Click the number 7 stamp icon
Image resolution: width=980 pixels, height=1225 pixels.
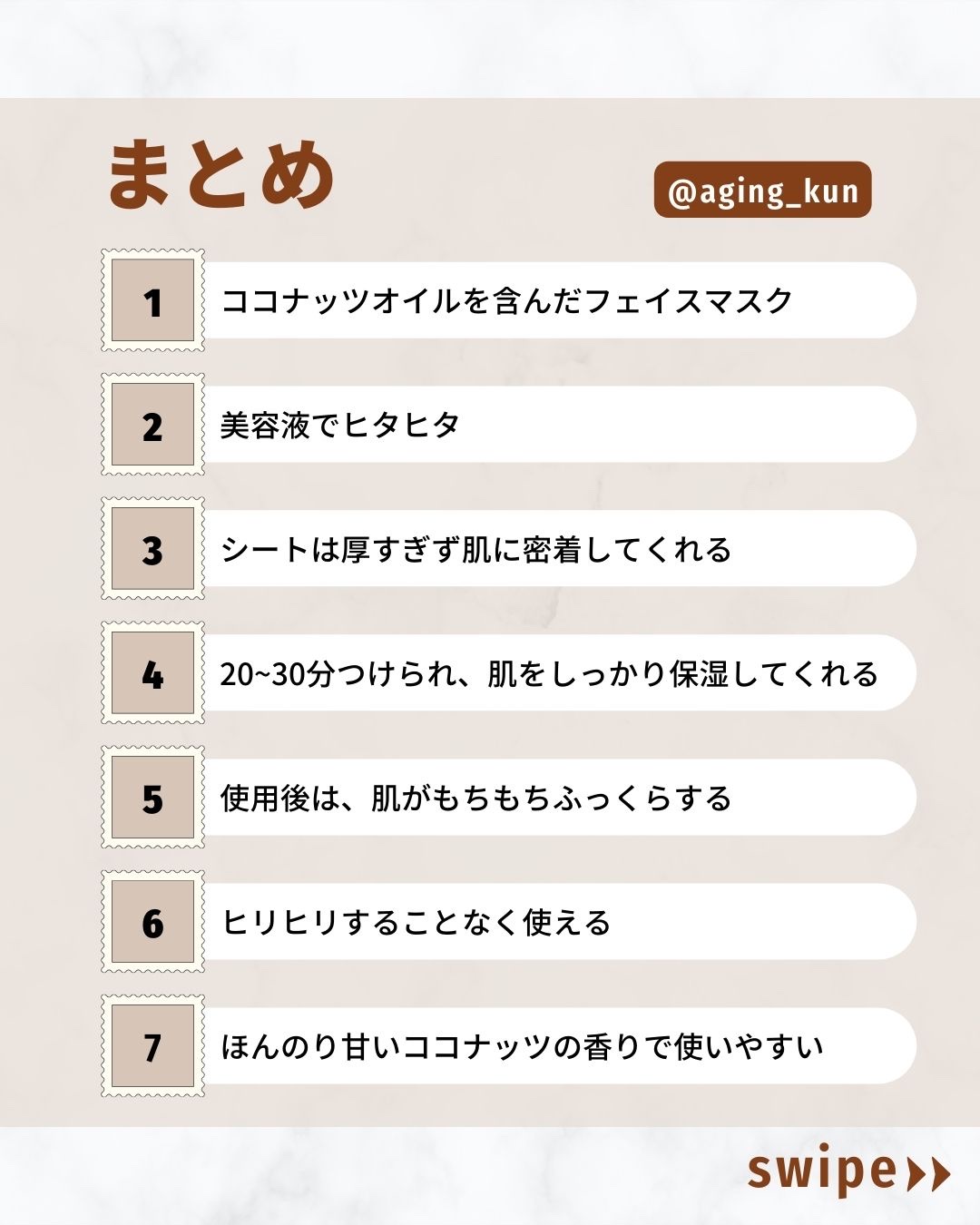click(x=152, y=1046)
